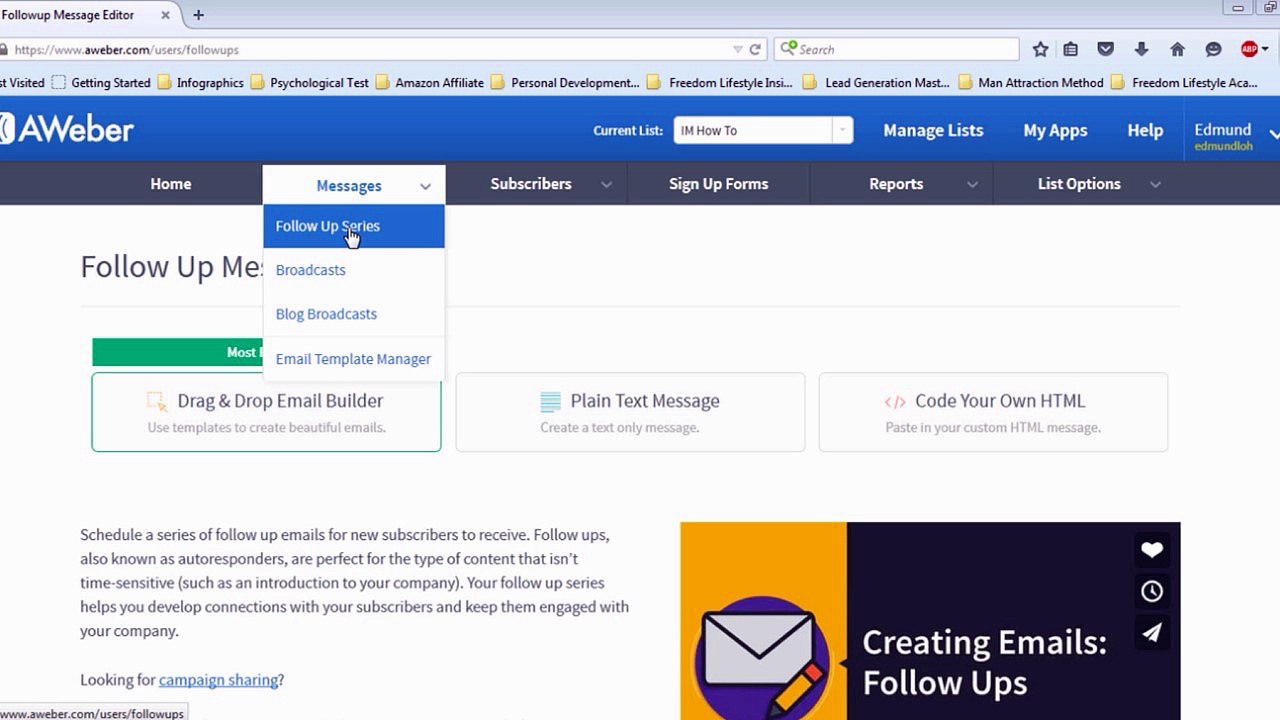The height and width of the screenshot is (720, 1280).
Task: Open Amazon Affiliate bookmark folder
Action: point(430,83)
